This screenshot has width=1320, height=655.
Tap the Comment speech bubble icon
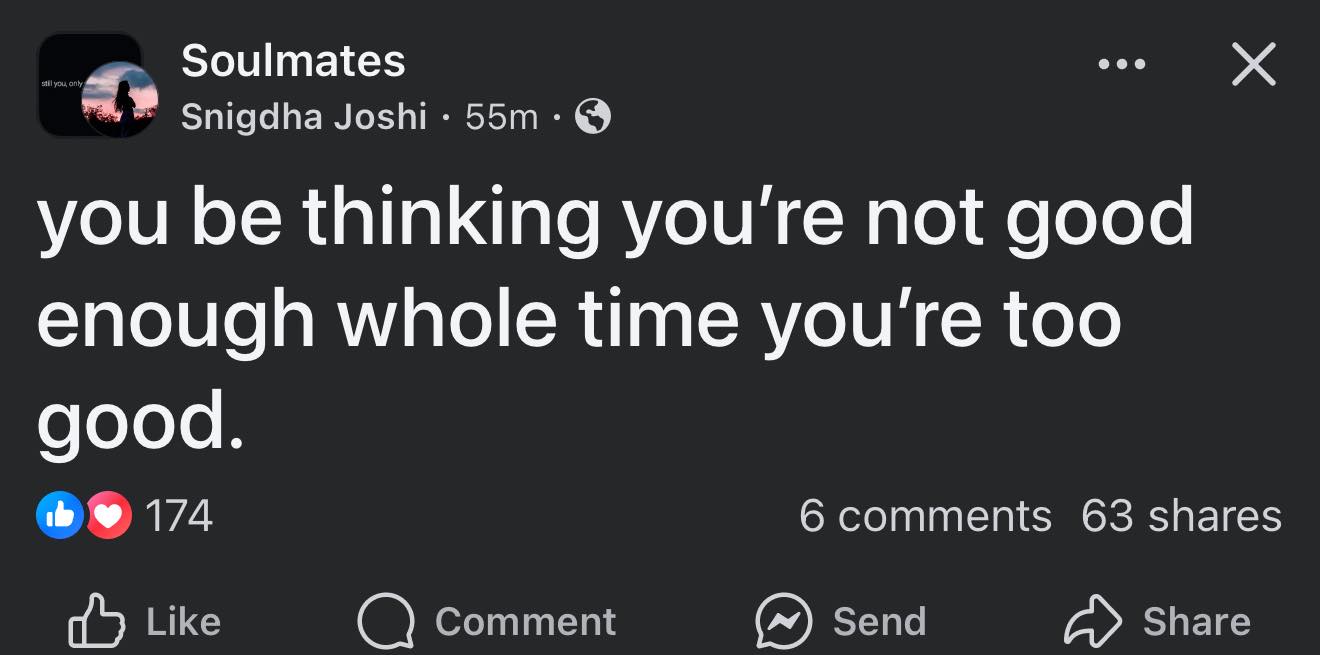386,622
